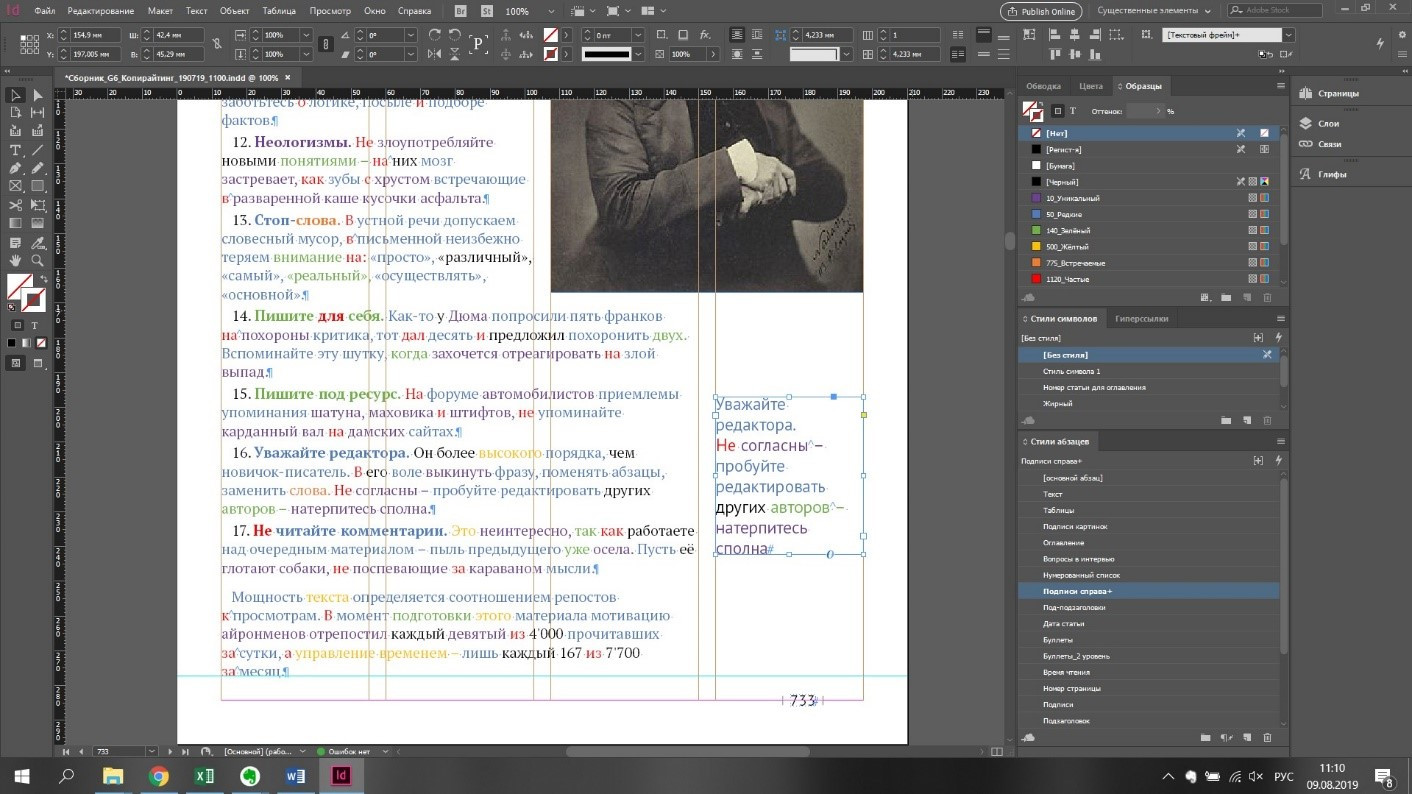Open Adobe Bridge via the Br icon
Image resolution: width=1412 pixels, height=794 pixels.
pos(460,11)
